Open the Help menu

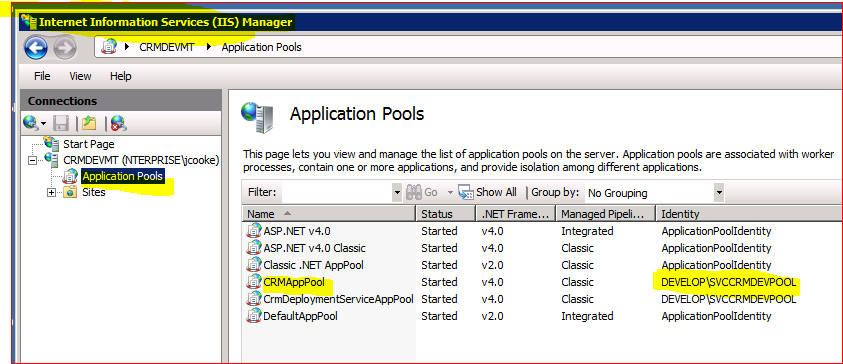click(x=120, y=76)
